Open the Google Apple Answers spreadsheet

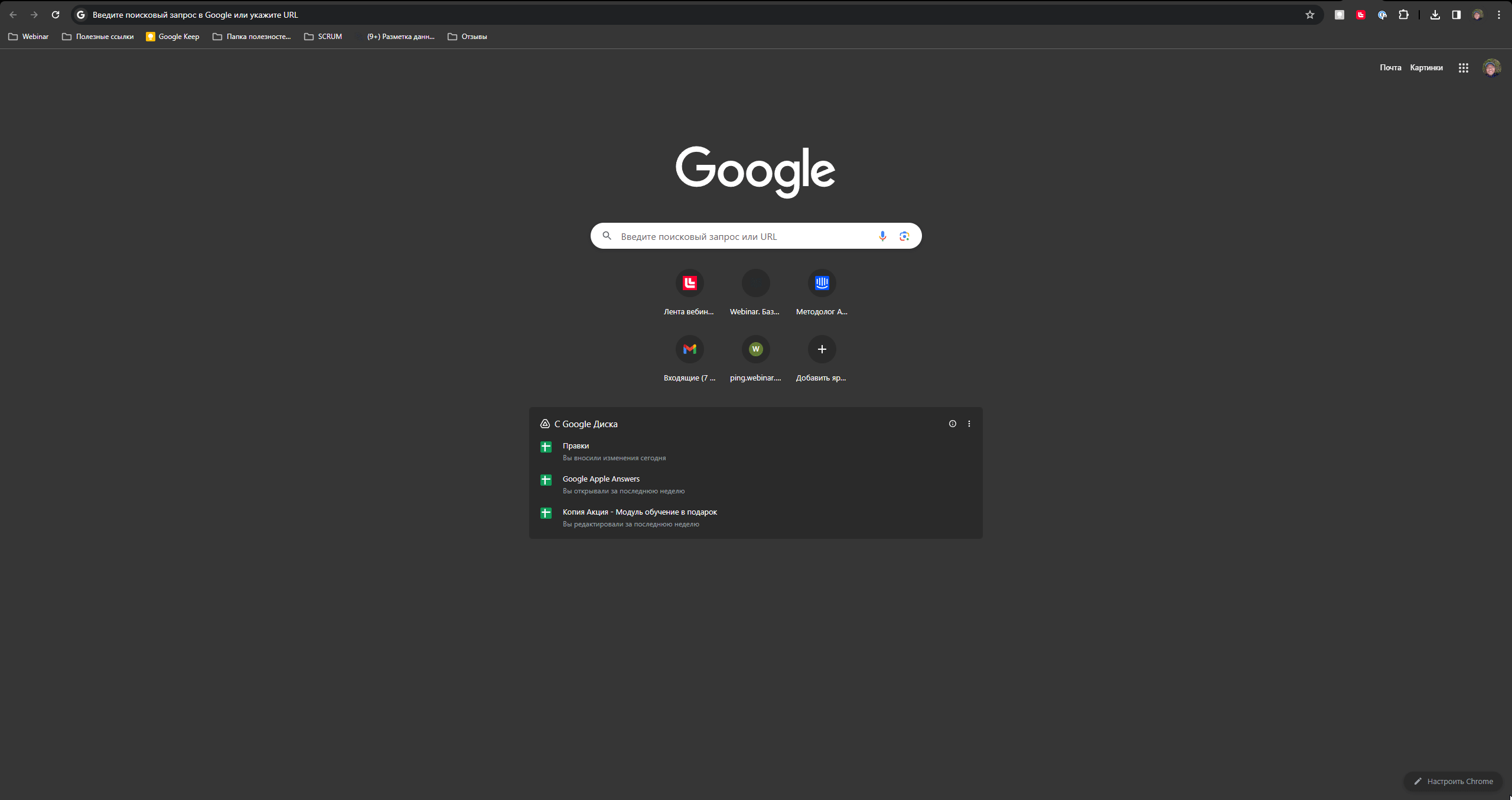601,479
